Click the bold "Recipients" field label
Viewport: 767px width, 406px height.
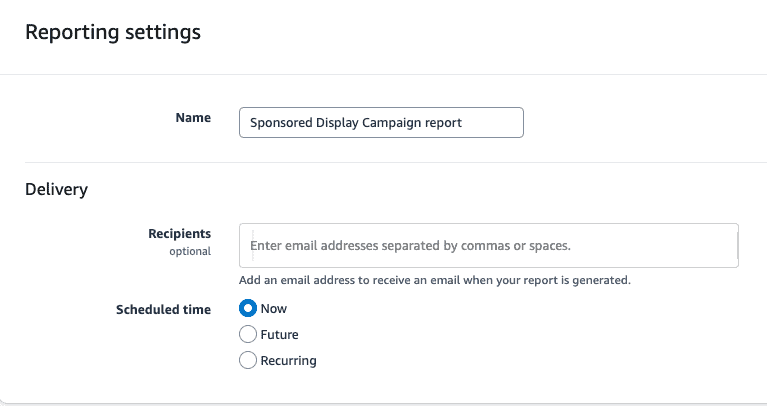[180, 233]
